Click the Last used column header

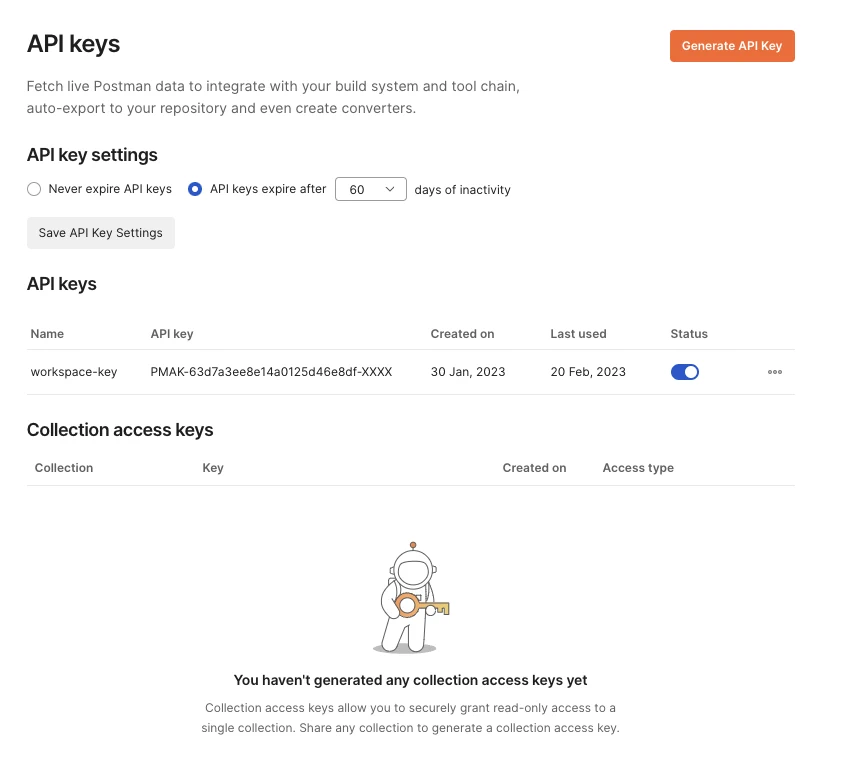(x=578, y=334)
